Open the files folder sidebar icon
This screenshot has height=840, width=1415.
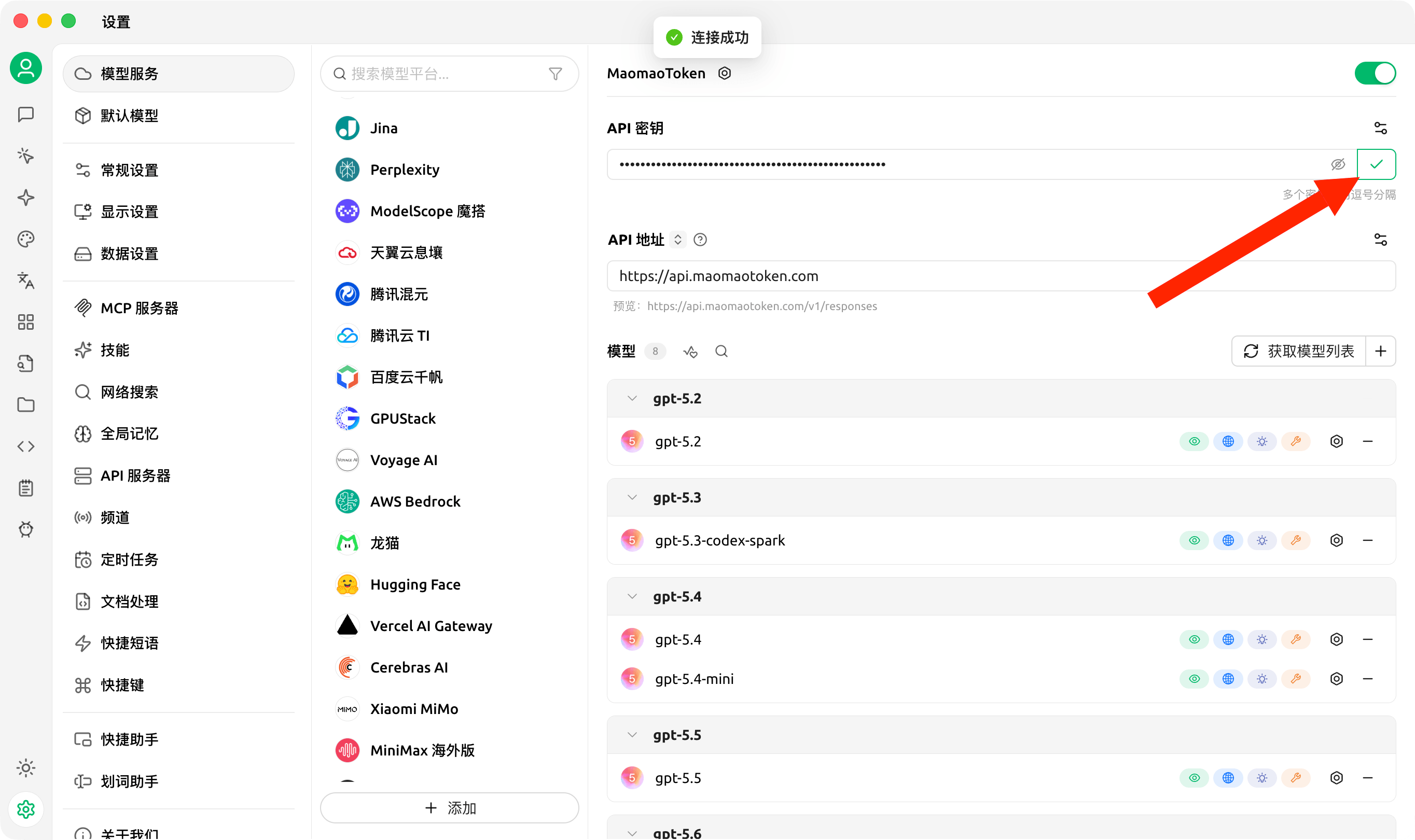(26, 405)
